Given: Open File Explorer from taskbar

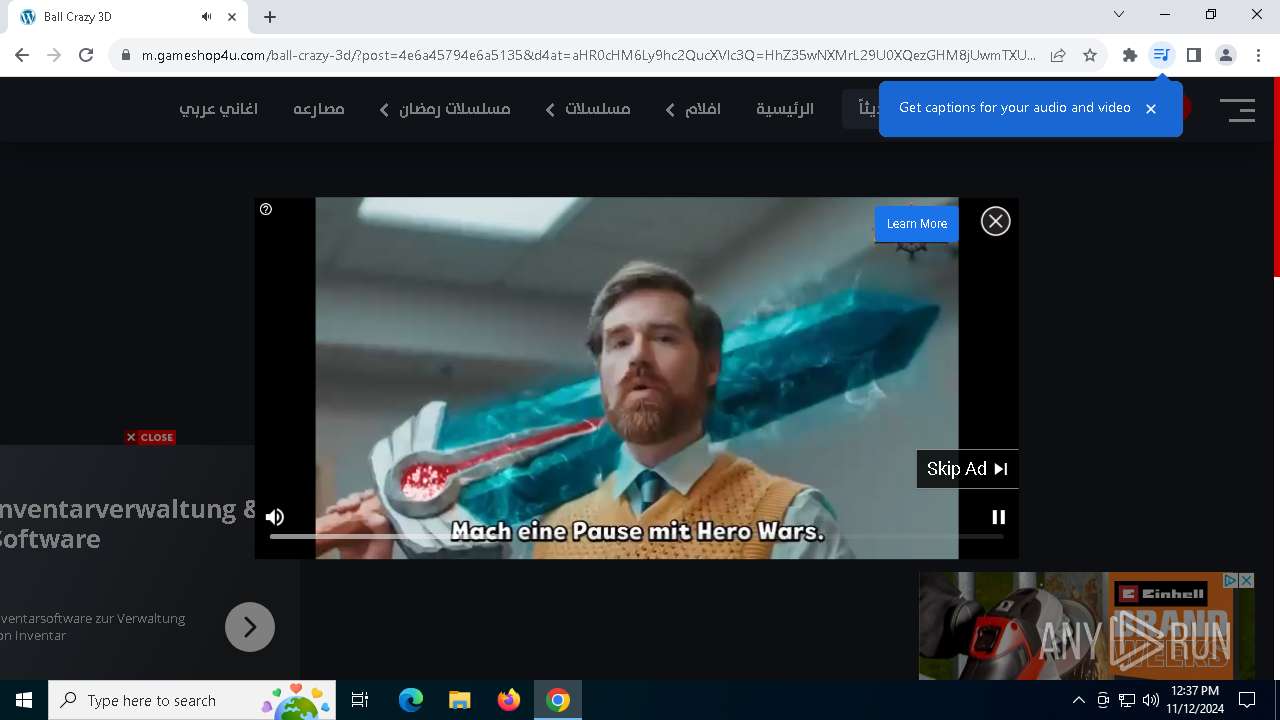Looking at the screenshot, I should click(459, 700).
